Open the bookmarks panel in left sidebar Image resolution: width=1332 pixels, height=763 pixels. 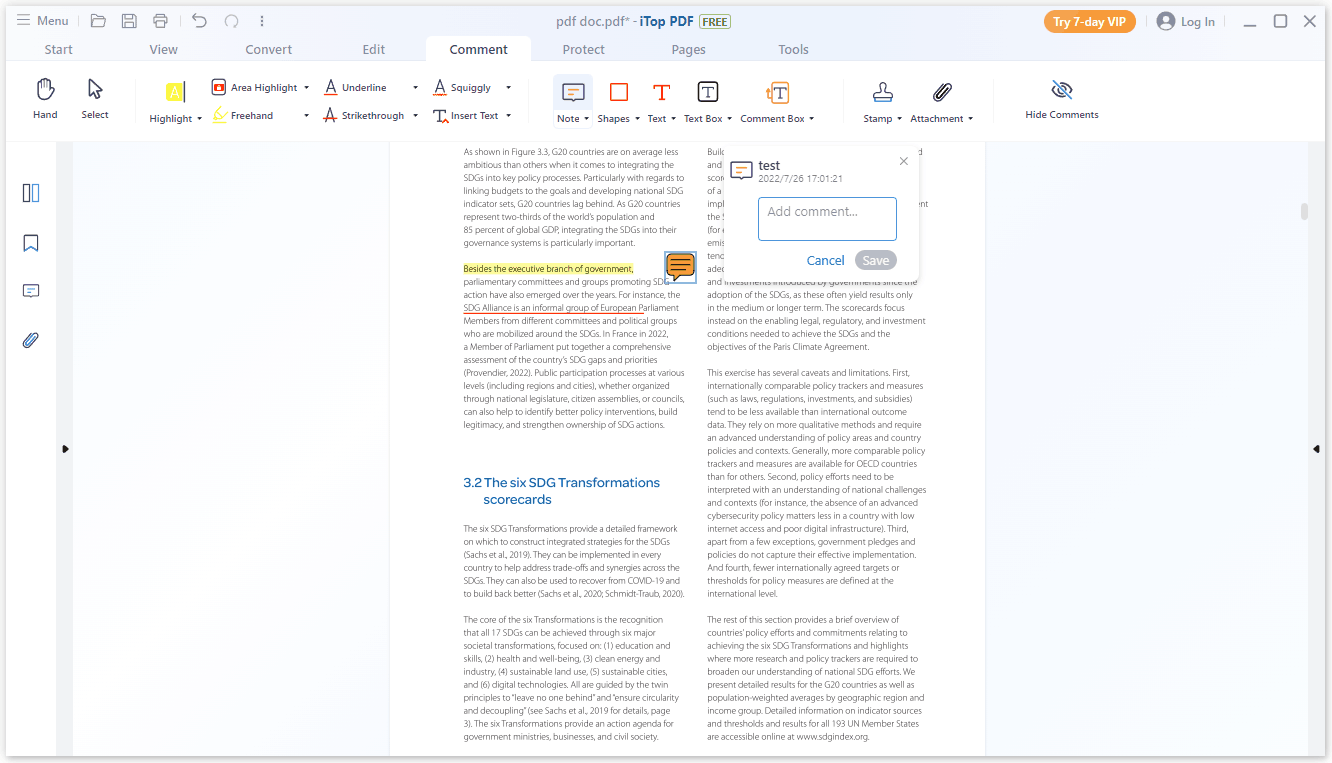(x=31, y=243)
